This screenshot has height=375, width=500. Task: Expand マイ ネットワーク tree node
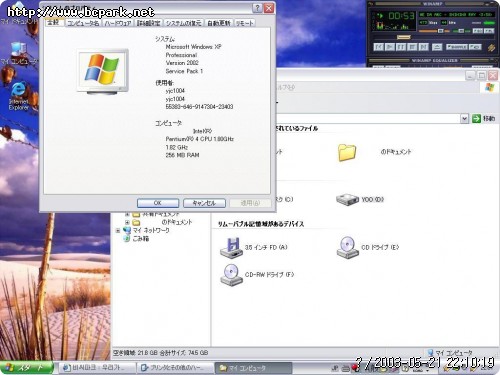pos(118,230)
